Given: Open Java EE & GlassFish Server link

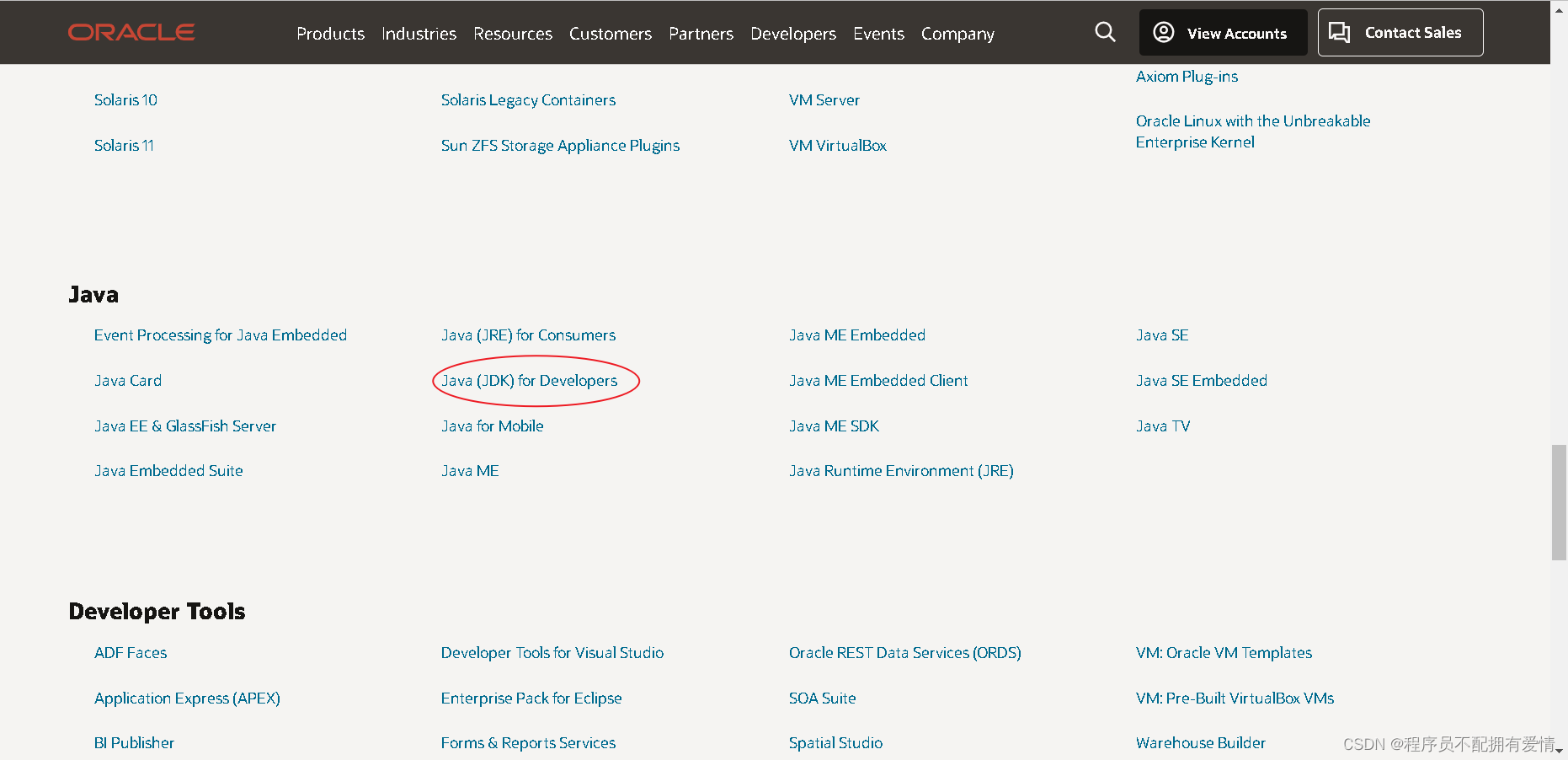Looking at the screenshot, I should 185,426.
